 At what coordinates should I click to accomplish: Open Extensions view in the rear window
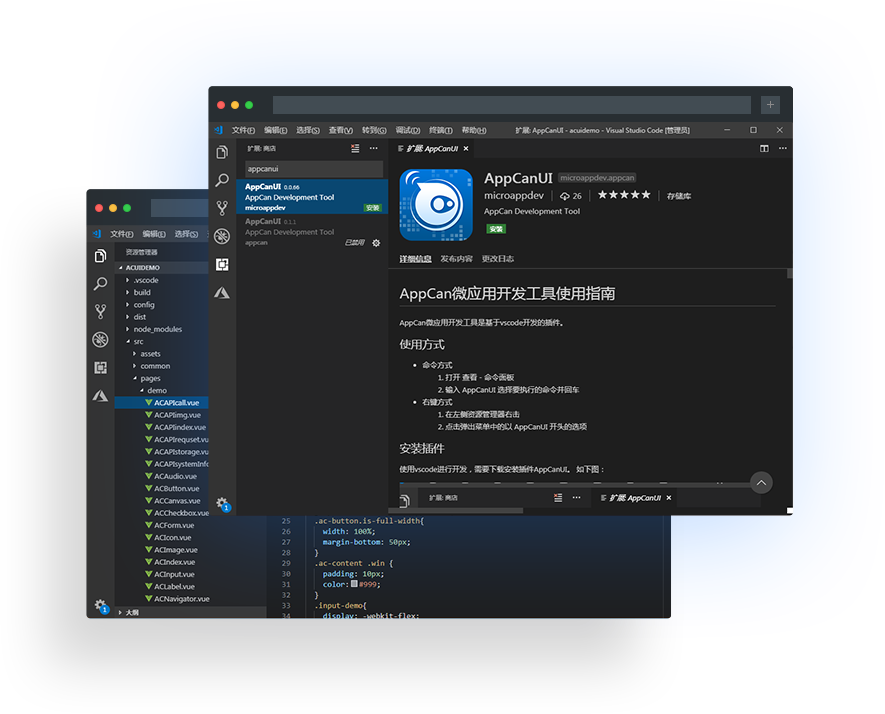(x=100, y=367)
